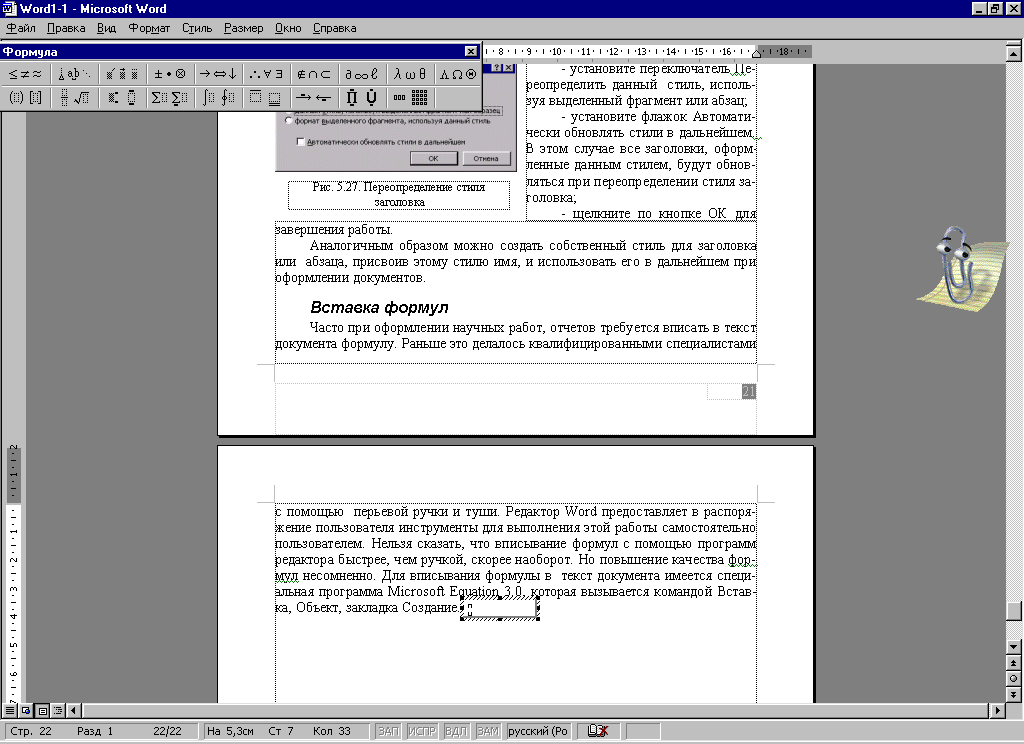
Task: Toggle ЗАП macro recording indicator
Action: coord(388,731)
